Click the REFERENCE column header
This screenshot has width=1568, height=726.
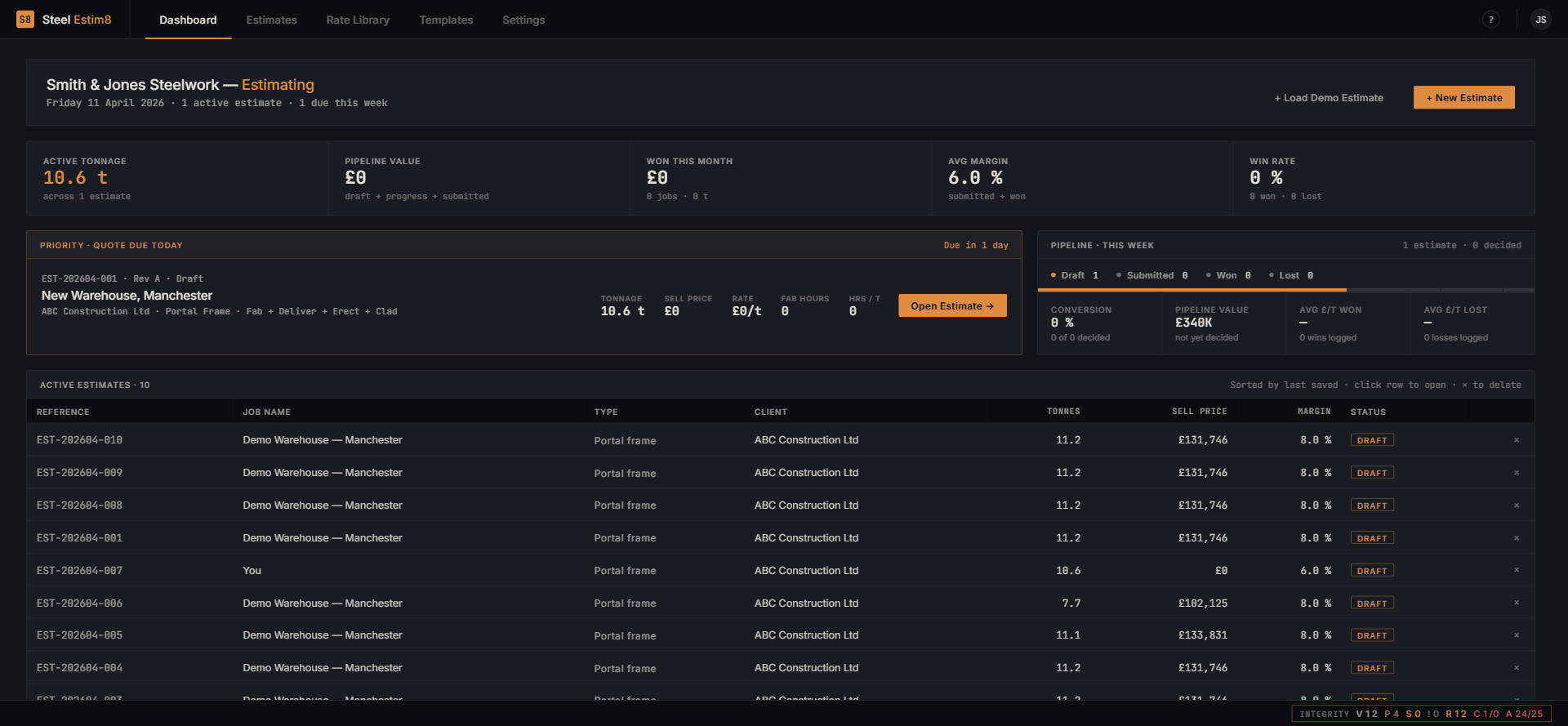(63, 412)
